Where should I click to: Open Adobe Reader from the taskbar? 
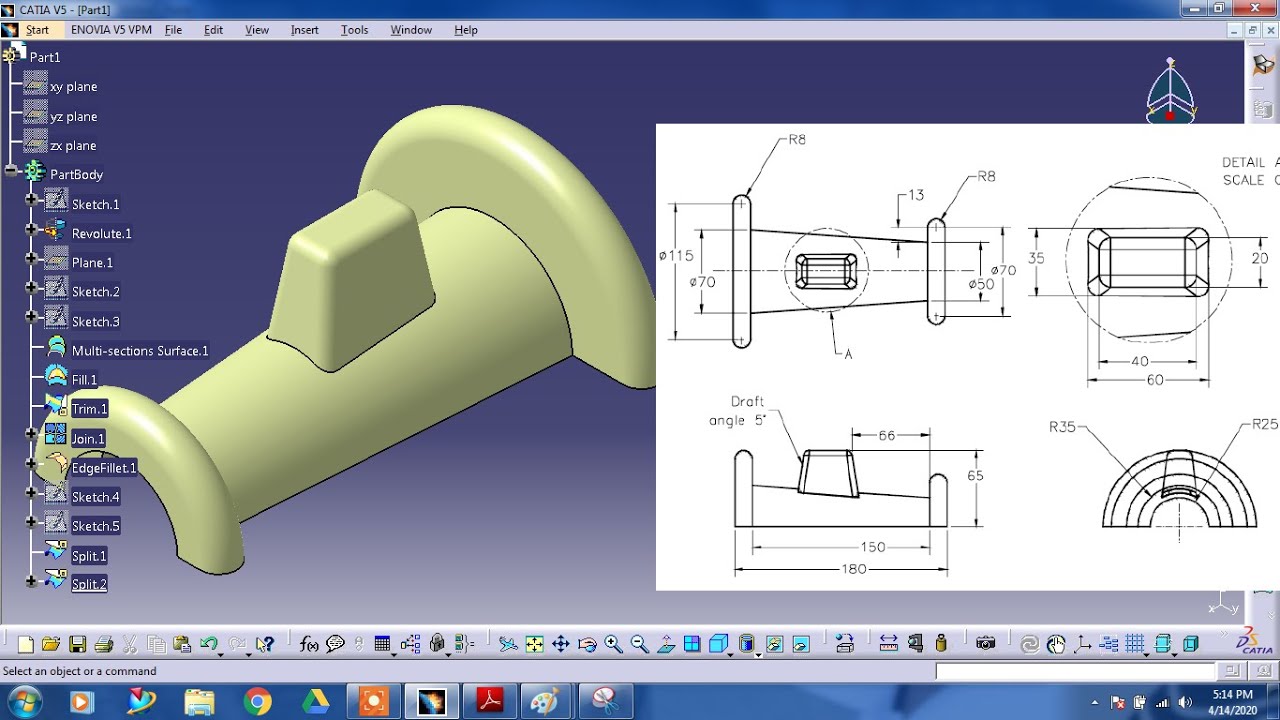490,702
